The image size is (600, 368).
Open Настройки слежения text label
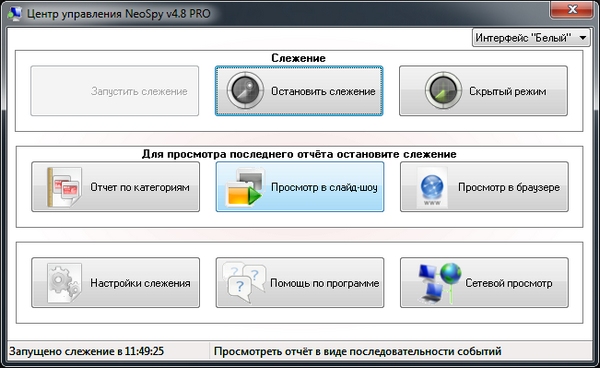(140, 283)
